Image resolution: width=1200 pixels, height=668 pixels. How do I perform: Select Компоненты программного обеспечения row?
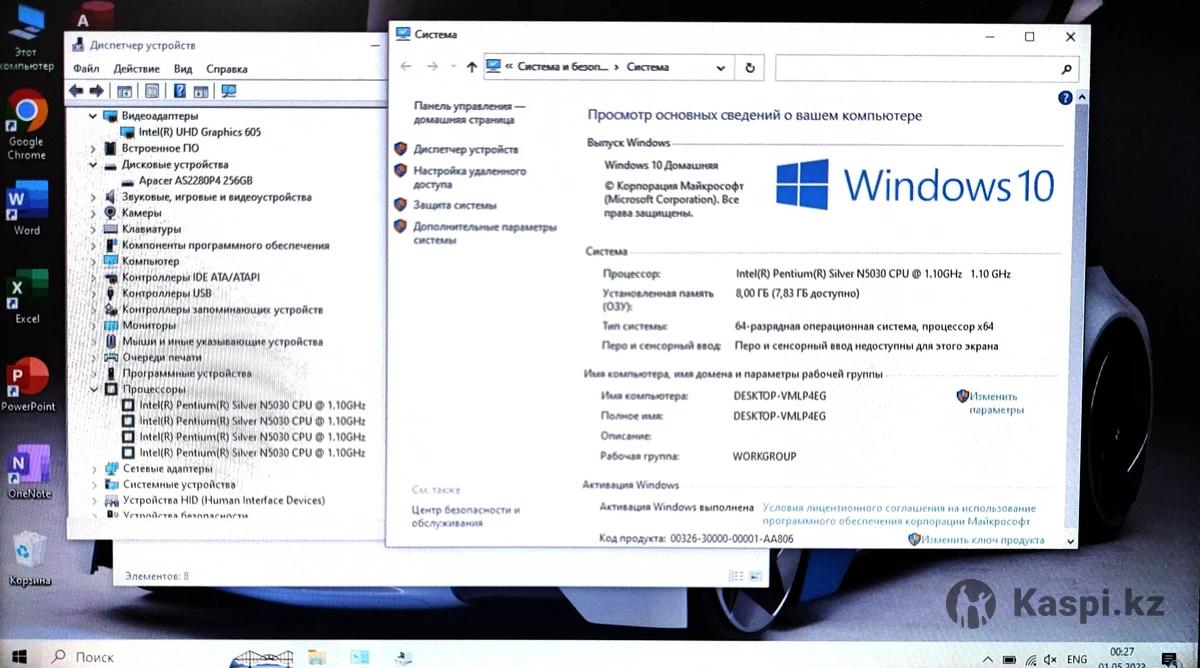point(225,245)
